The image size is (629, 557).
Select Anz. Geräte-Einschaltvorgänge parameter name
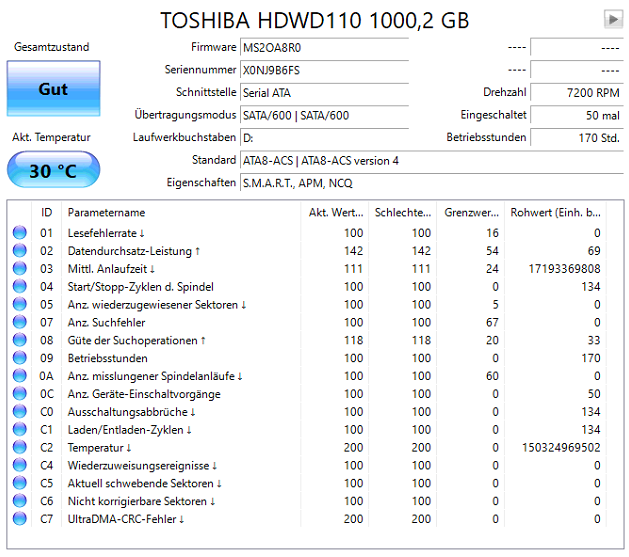(144, 394)
